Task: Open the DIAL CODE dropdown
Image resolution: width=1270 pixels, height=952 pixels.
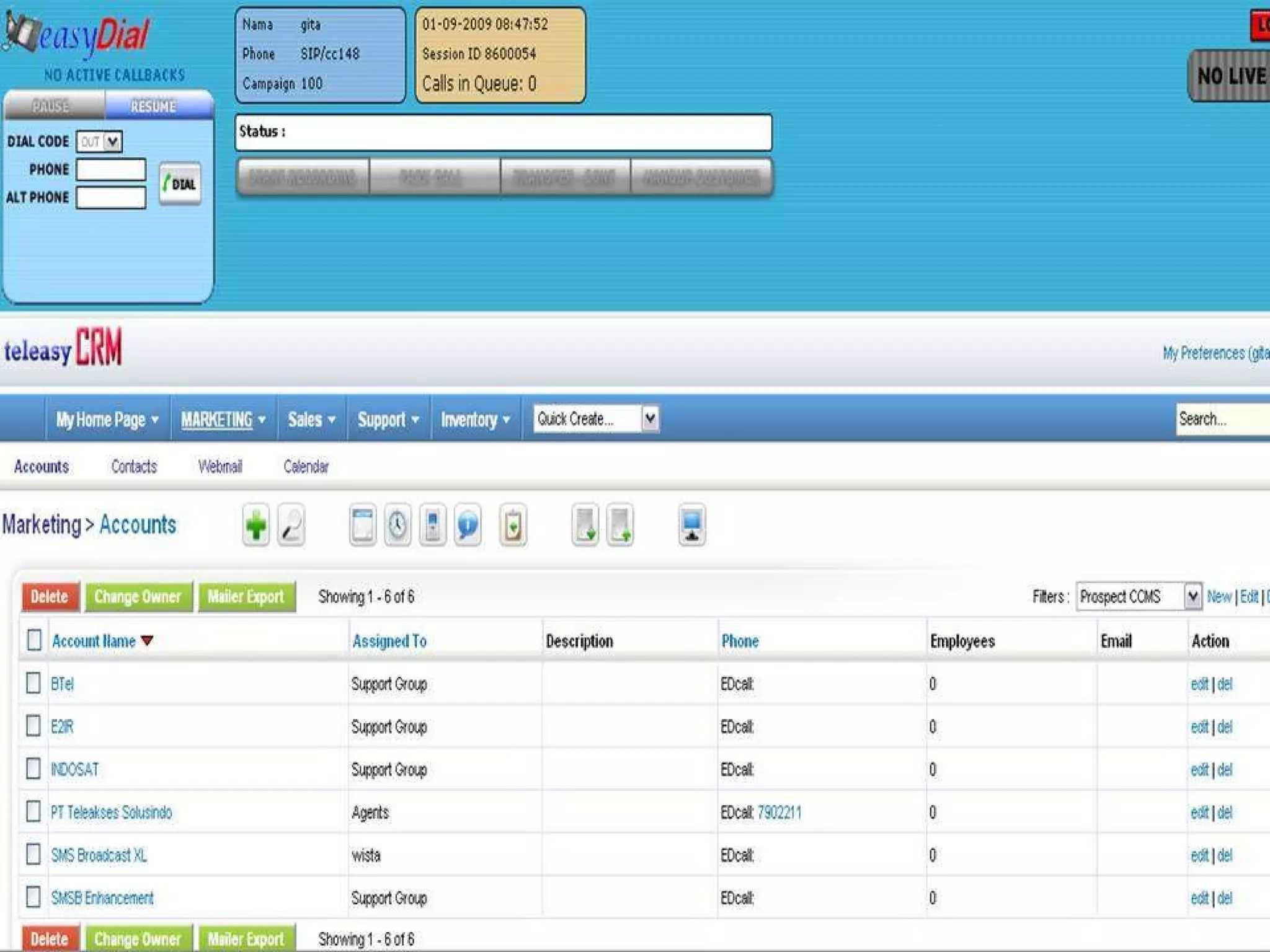Action: point(99,141)
